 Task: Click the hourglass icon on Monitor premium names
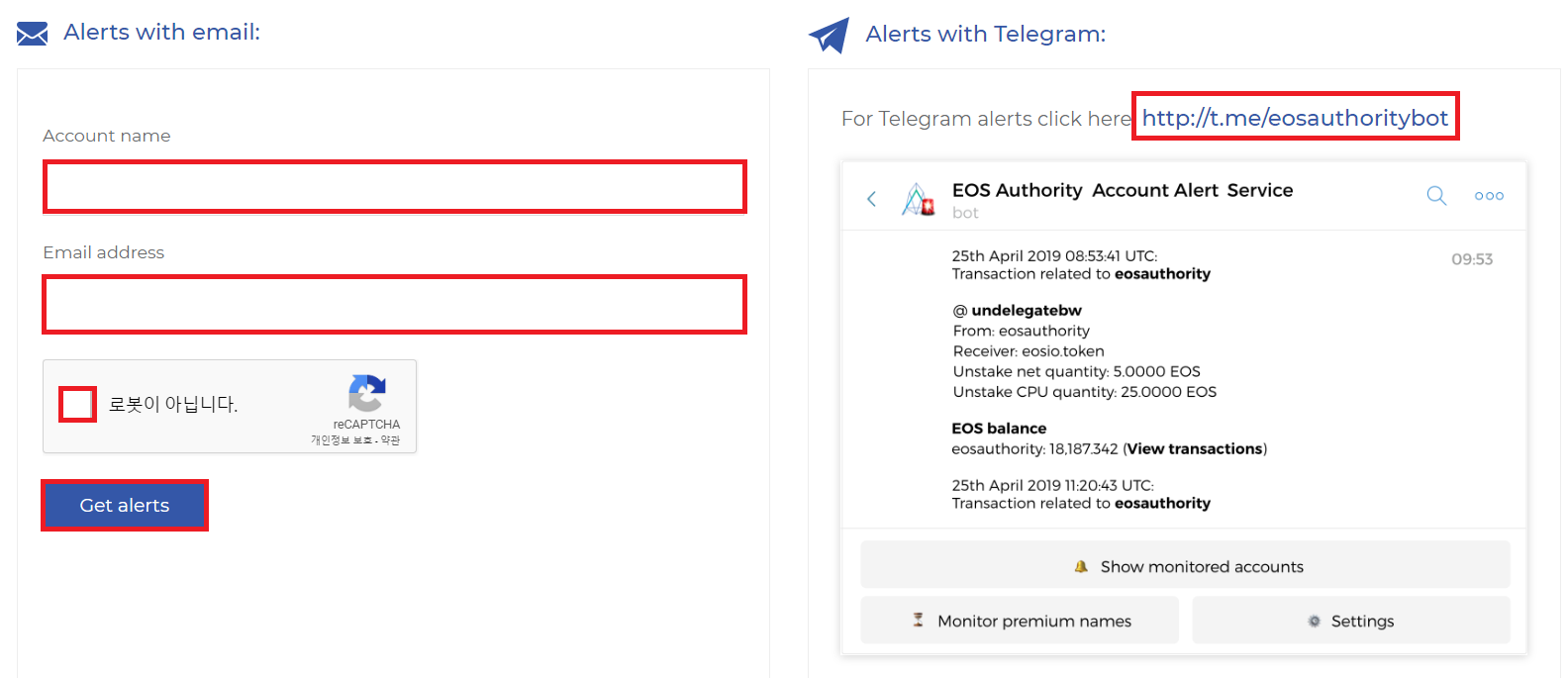(918, 620)
